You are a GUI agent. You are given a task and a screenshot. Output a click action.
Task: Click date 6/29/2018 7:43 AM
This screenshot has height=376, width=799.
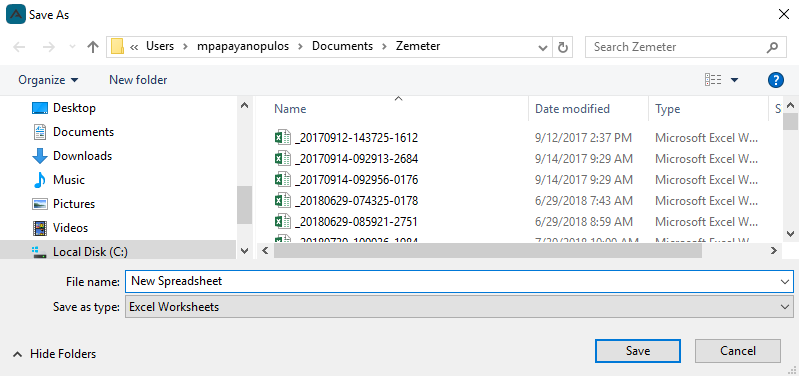(584, 201)
